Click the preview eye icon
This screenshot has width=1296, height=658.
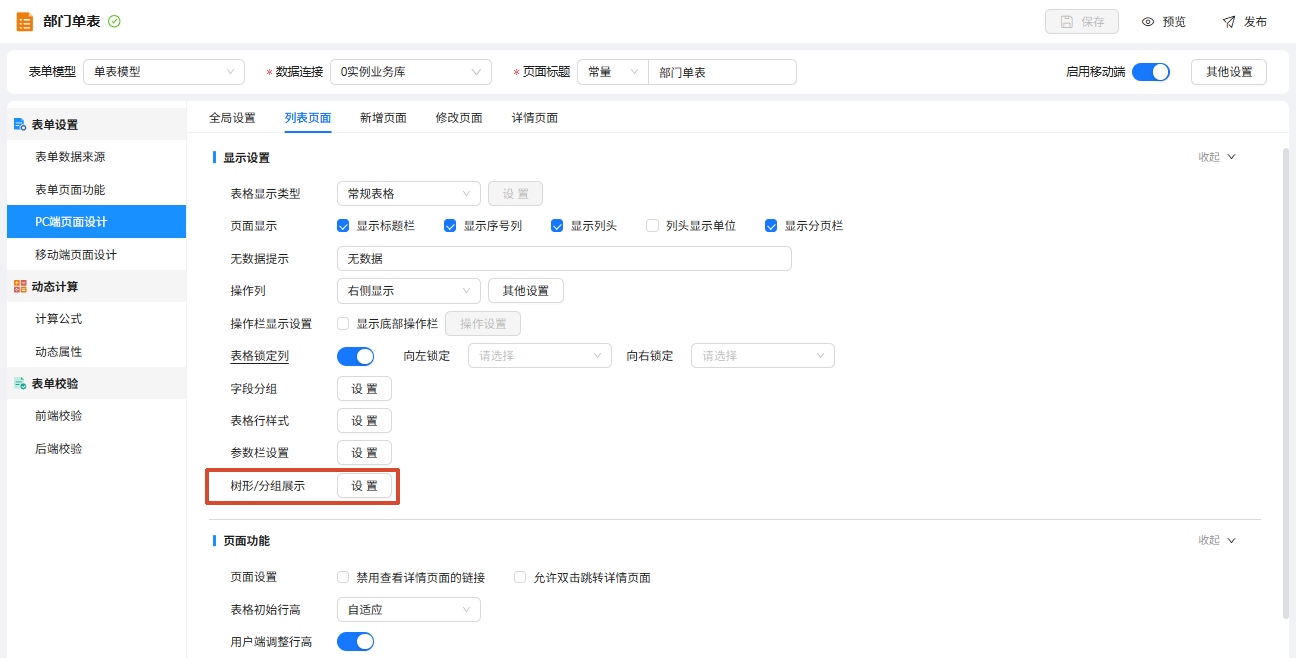point(1148,22)
